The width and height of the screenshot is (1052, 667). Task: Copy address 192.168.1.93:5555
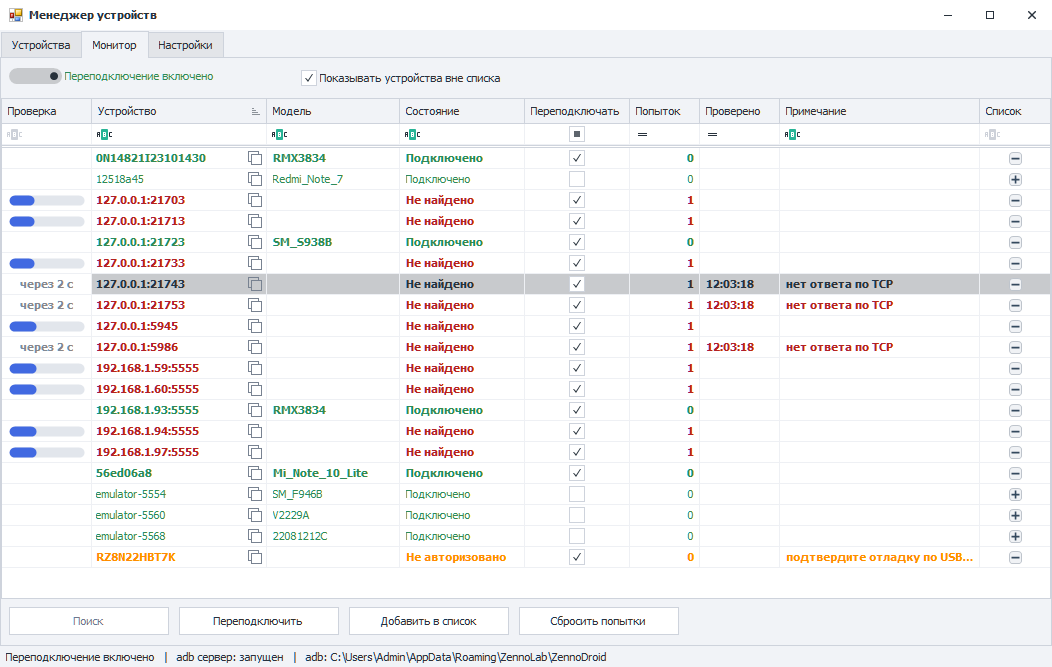(255, 410)
